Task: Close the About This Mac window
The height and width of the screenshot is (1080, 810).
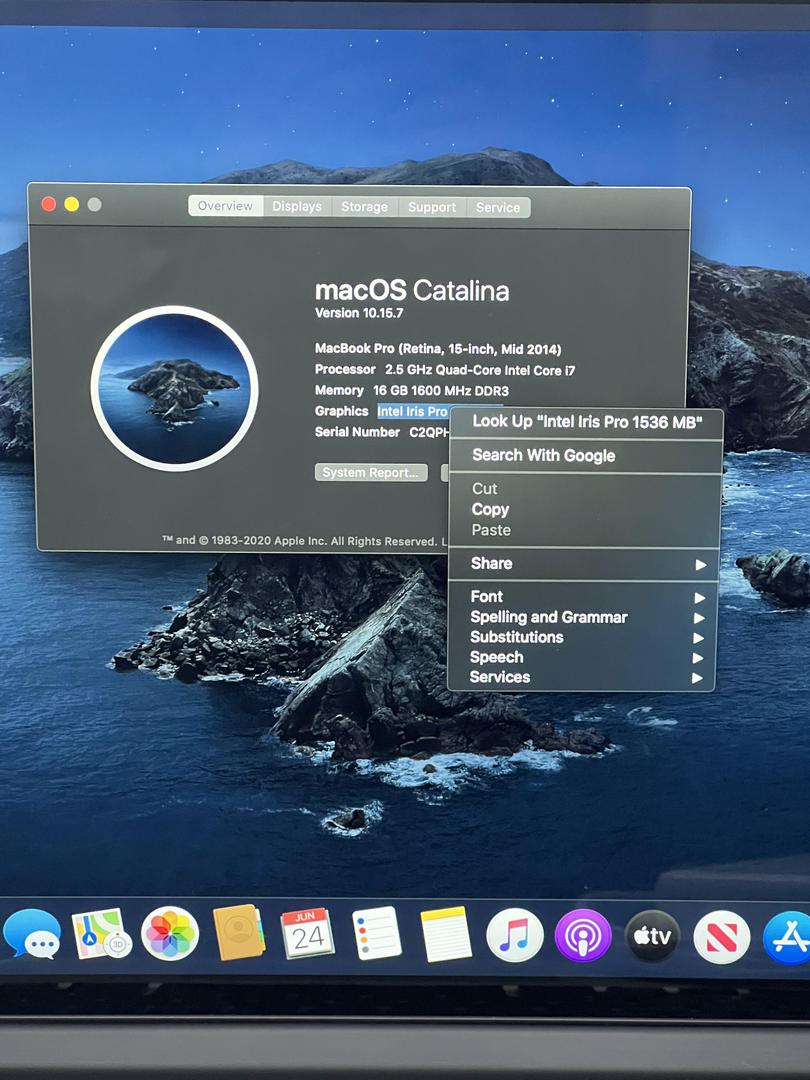Action: click(x=49, y=204)
